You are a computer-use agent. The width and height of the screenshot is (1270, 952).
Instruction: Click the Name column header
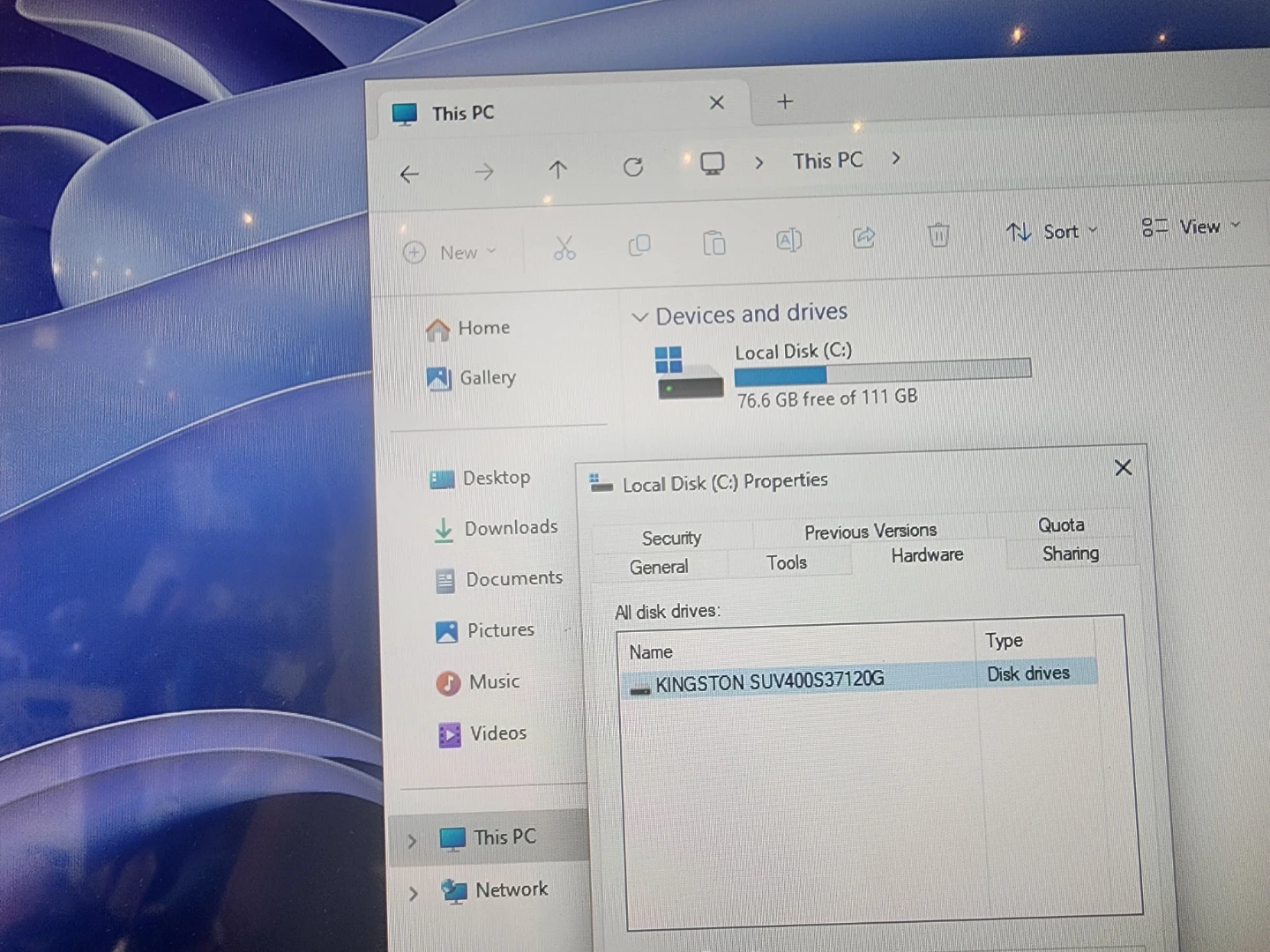[x=651, y=652]
